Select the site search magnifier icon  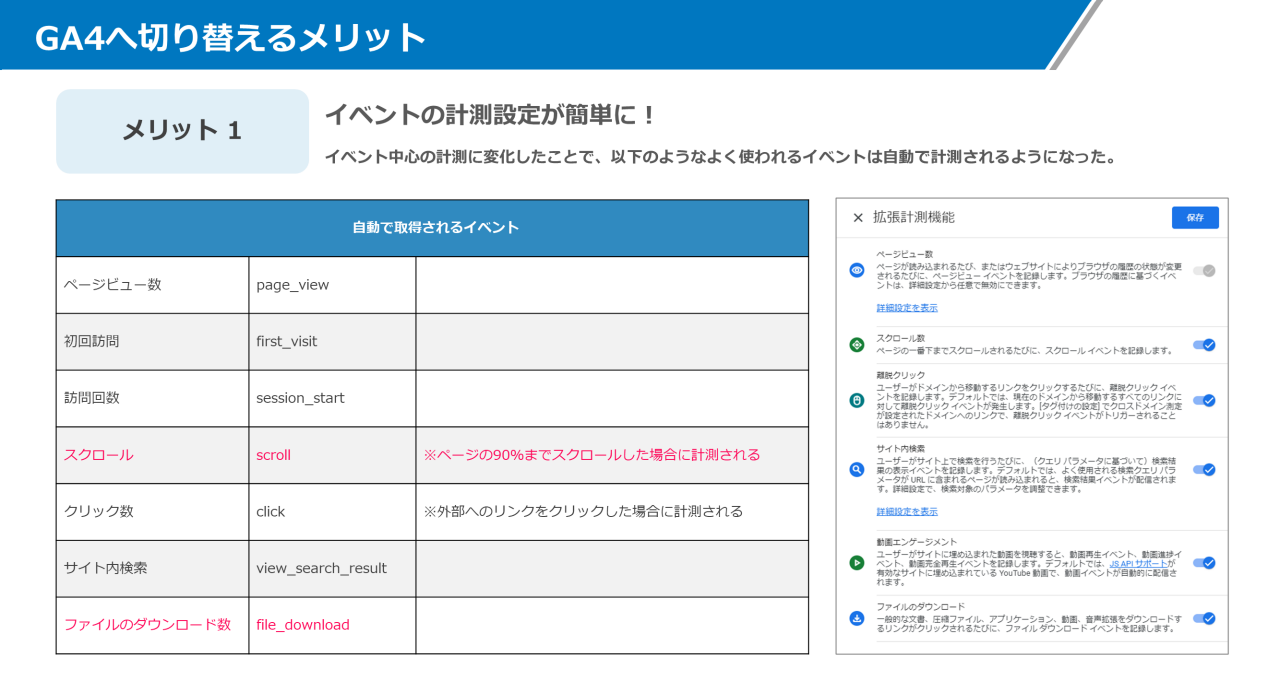(x=855, y=468)
